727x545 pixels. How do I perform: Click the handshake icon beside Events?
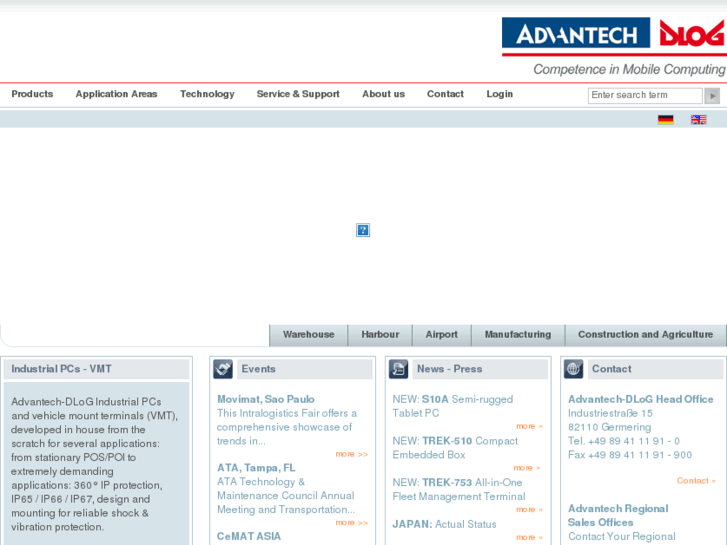[223, 369]
